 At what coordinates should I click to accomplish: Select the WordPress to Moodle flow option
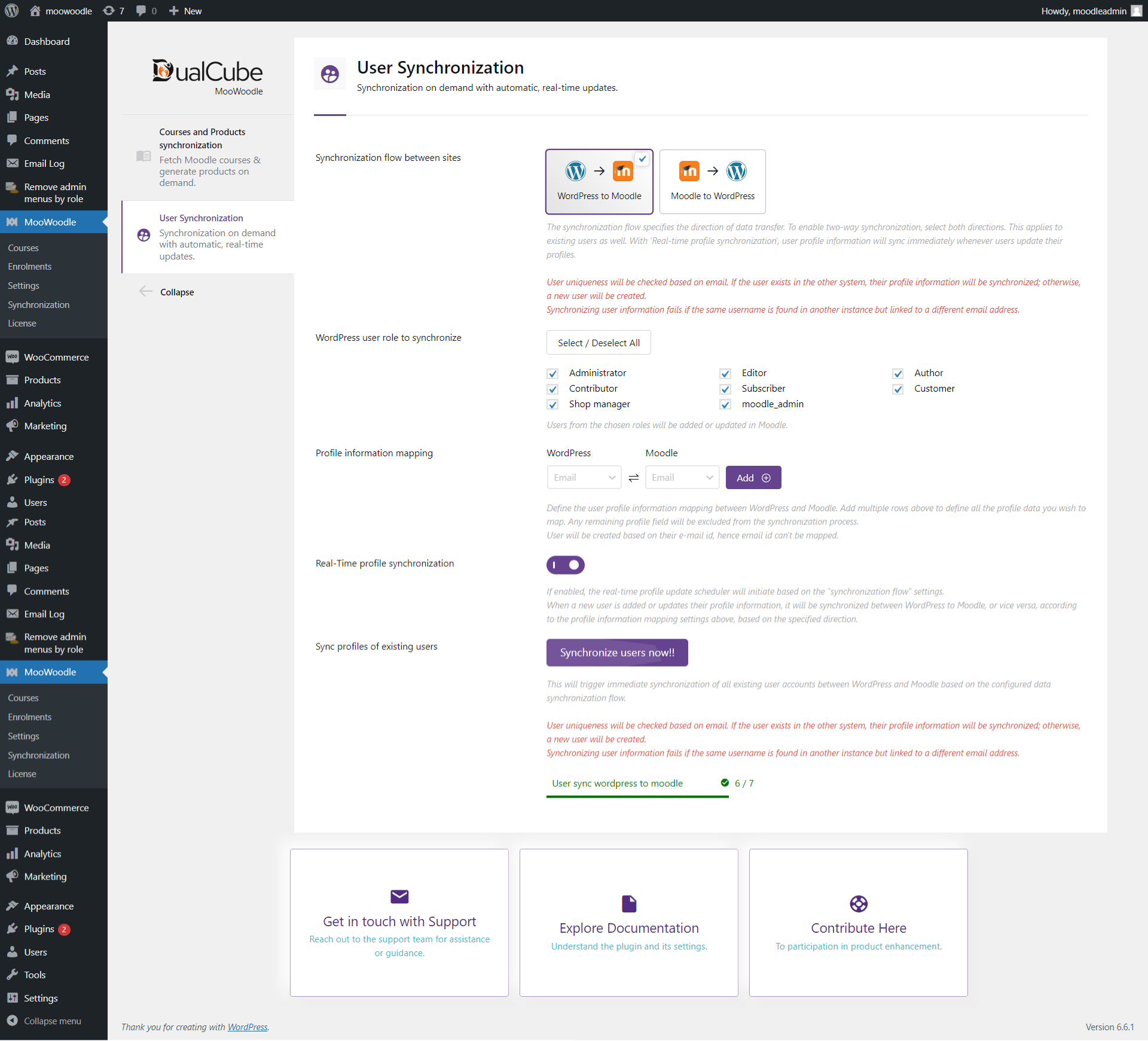click(x=599, y=182)
